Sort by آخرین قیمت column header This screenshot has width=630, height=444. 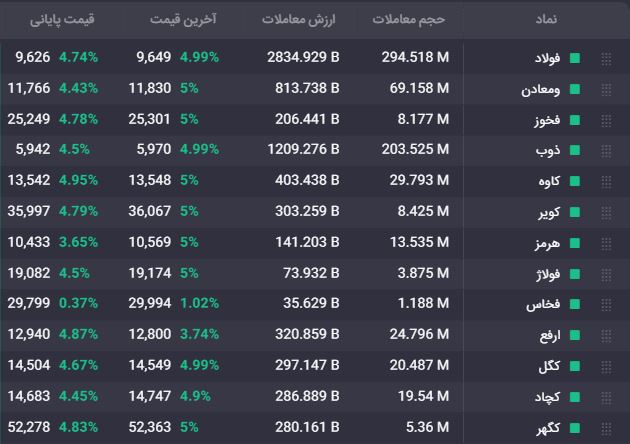point(183,19)
